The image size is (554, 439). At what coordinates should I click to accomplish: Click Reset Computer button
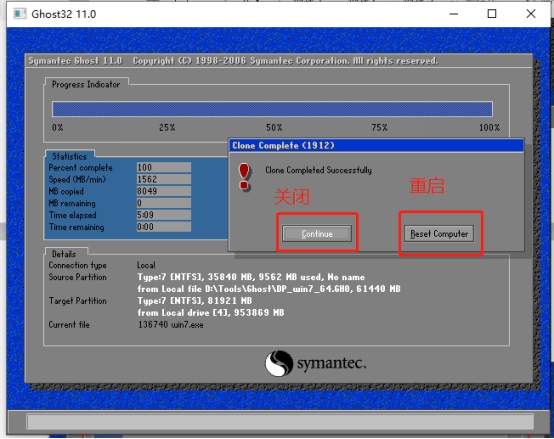[439, 233]
